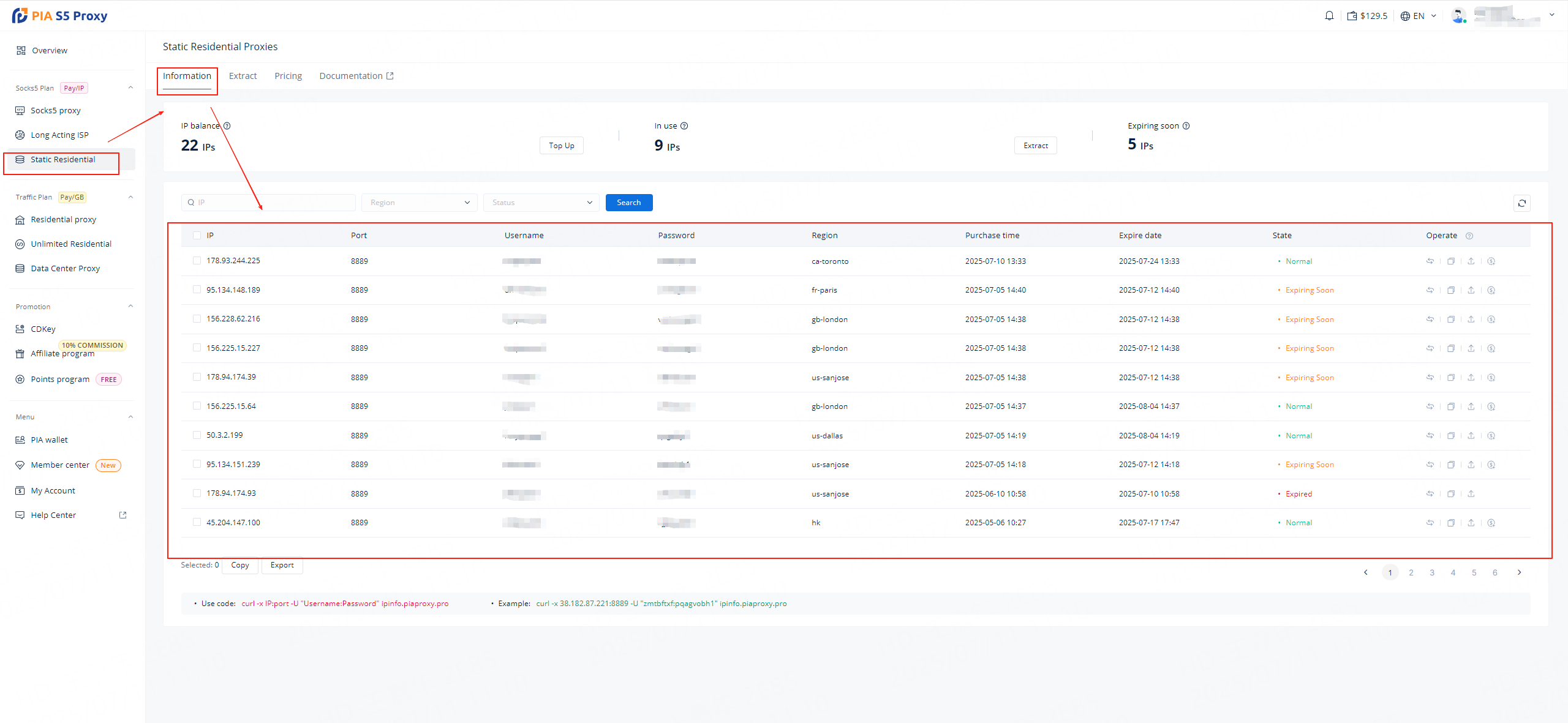Viewport: 1568px width, 723px height.
Task: Open the Pricing tab
Action: pyautogui.click(x=288, y=76)
